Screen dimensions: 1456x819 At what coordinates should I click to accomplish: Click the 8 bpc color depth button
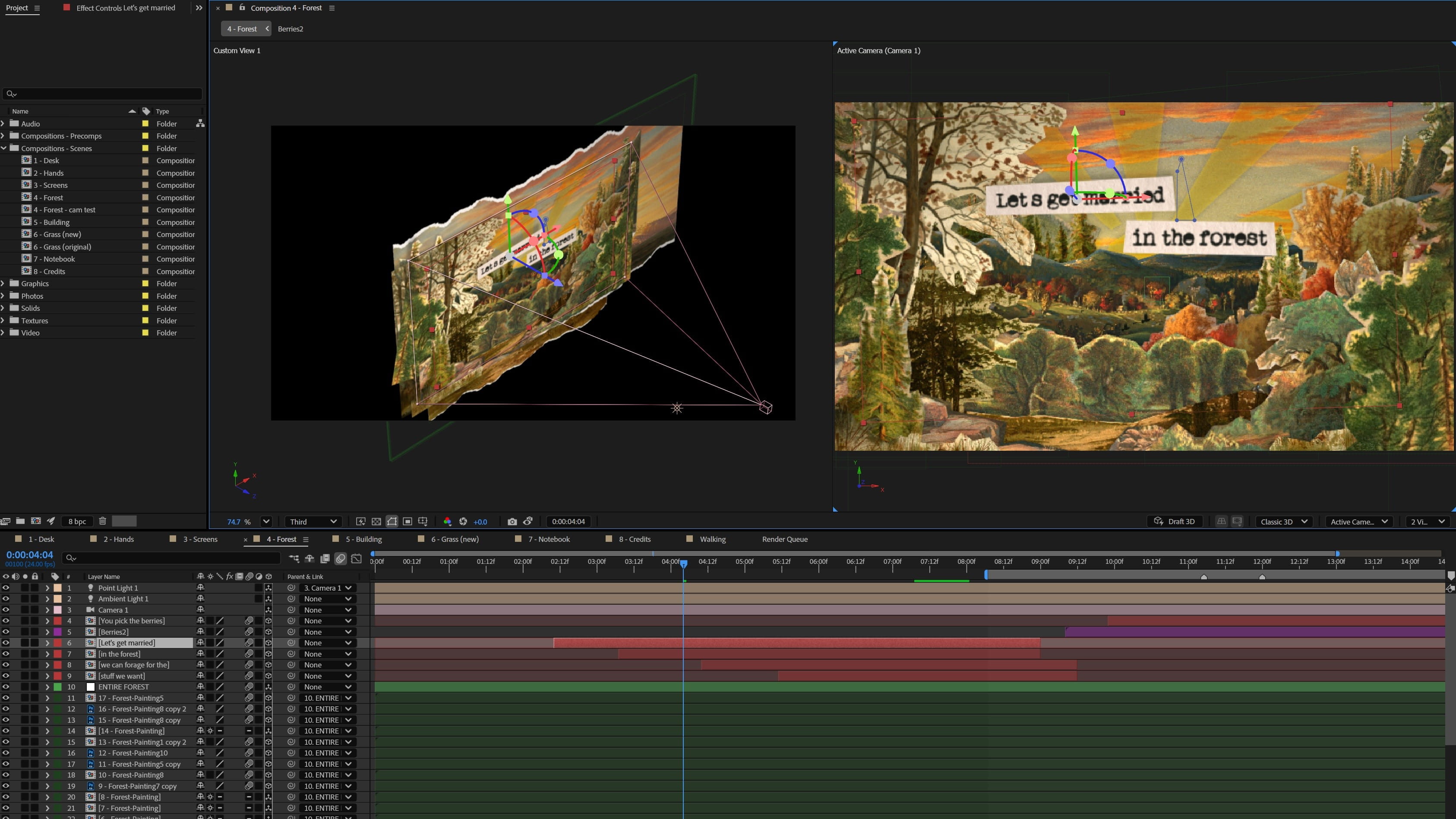coord(77,521)
